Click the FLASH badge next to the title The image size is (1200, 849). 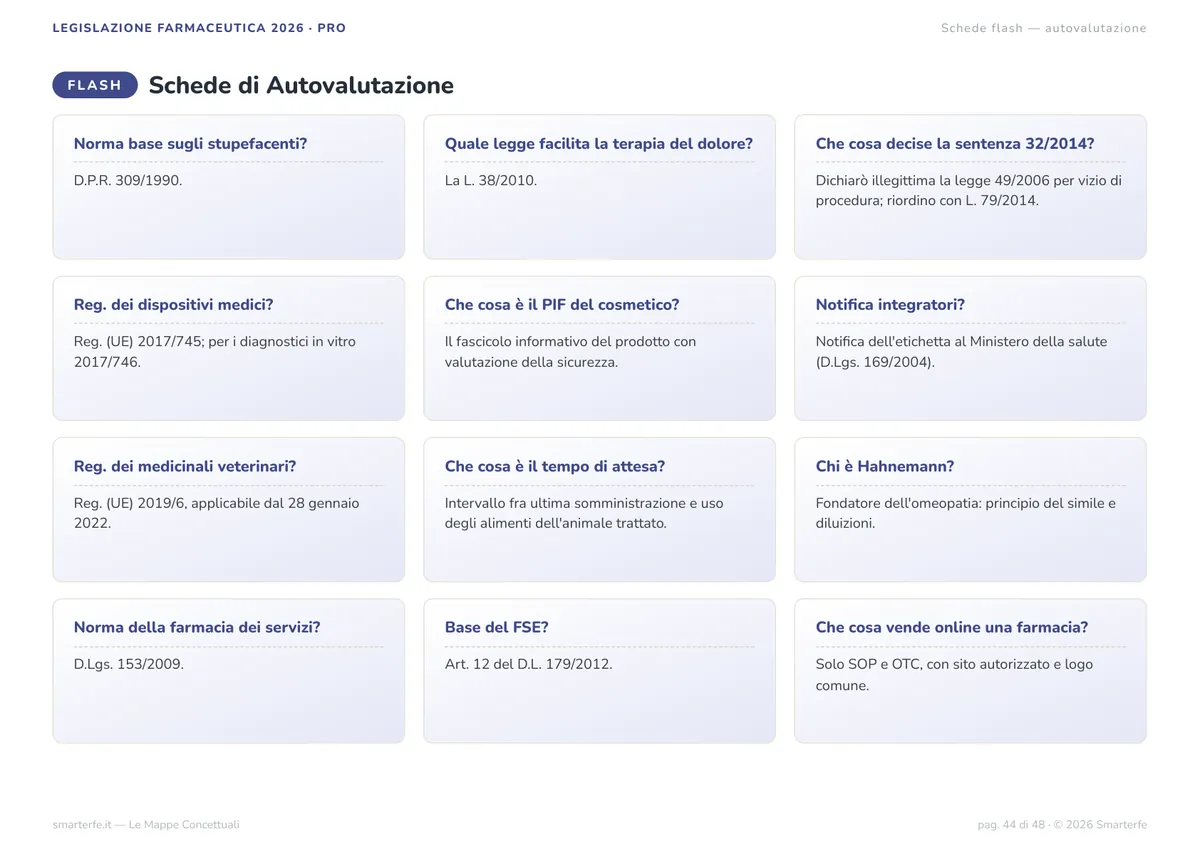pyautogui.click(x=95, y=85)
